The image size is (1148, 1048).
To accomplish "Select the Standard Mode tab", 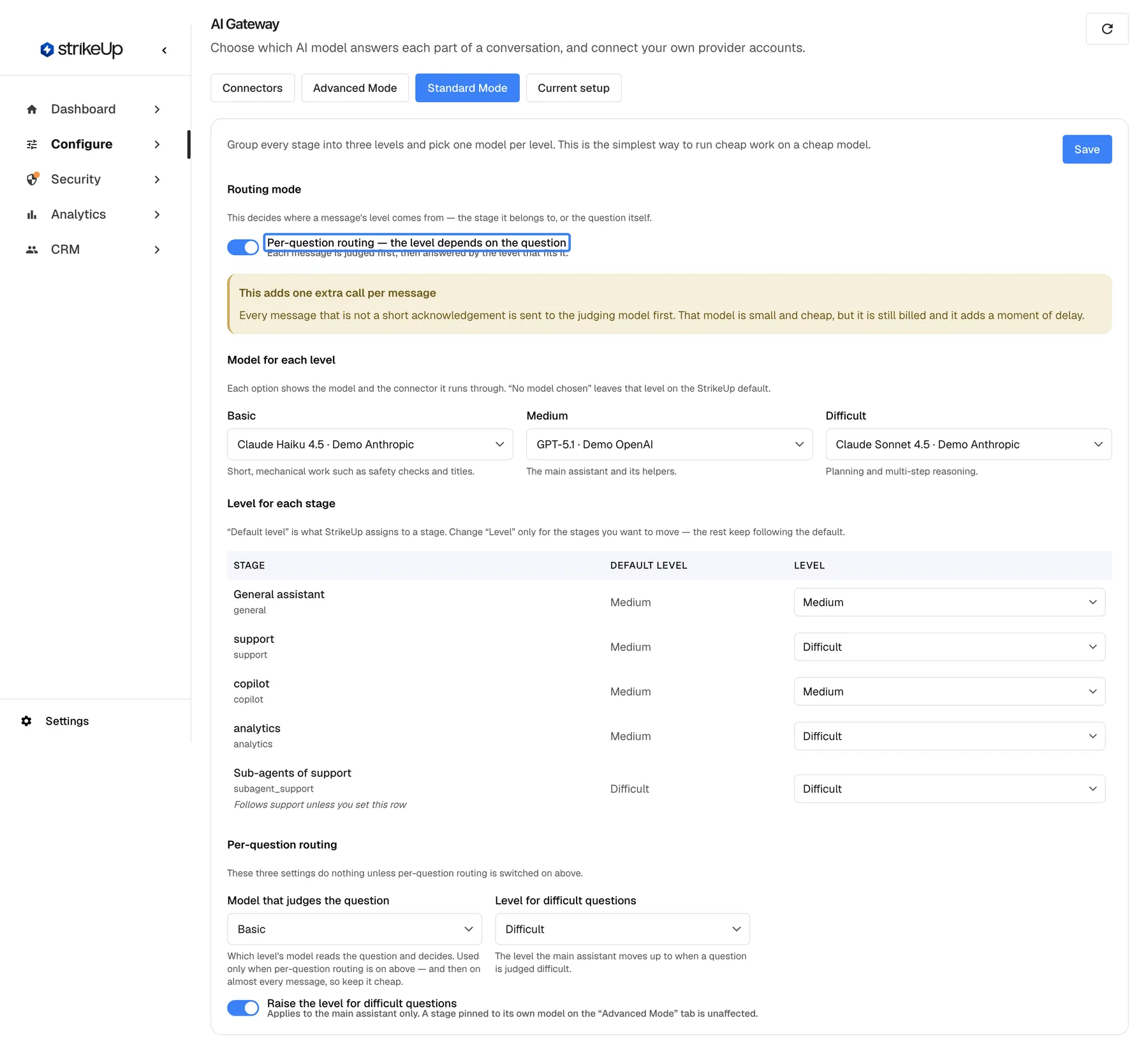I will [467, 88].
